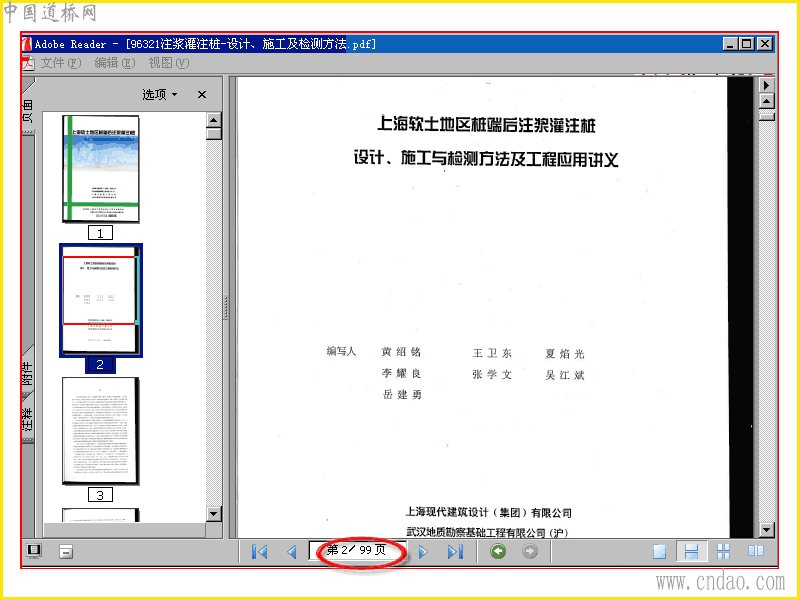
Task: Click thumbnail panel scroll down arrow
Action: [214, 514]
